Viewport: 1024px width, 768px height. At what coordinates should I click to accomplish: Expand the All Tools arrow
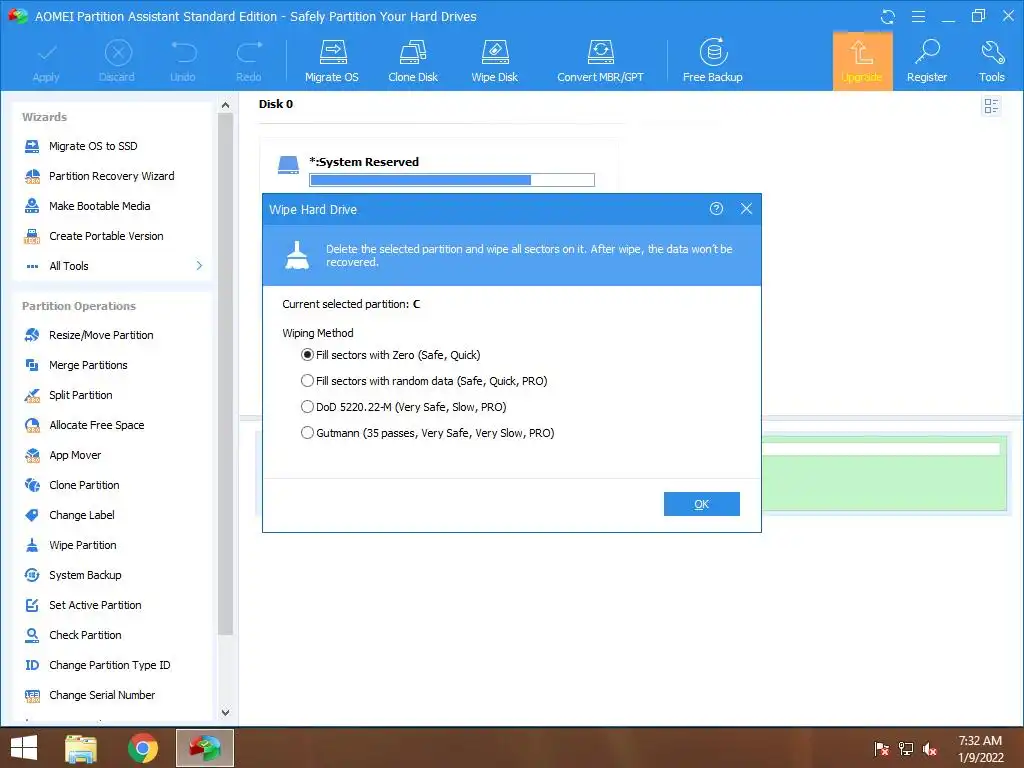point(199,266)
